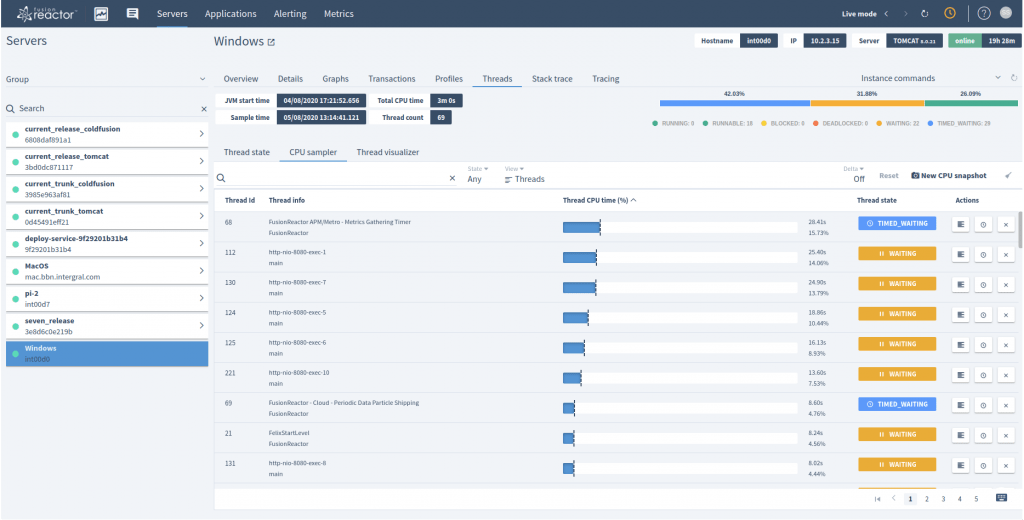1024x520 pixels.
Task: Clear the thread filter with X icon
Action: point(453,178)
